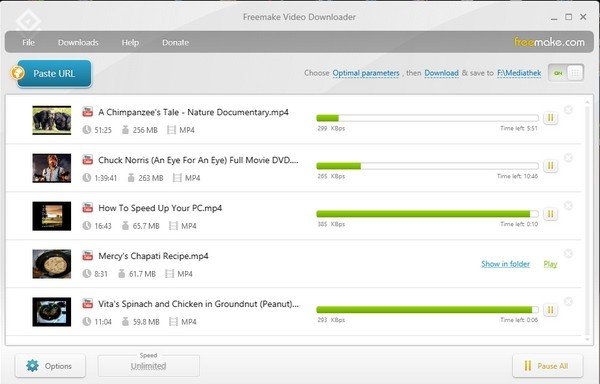Image resolution: width=600 pixels, height=384 pixels.
Task: Open the Donate menu
Action: point(175,42)
